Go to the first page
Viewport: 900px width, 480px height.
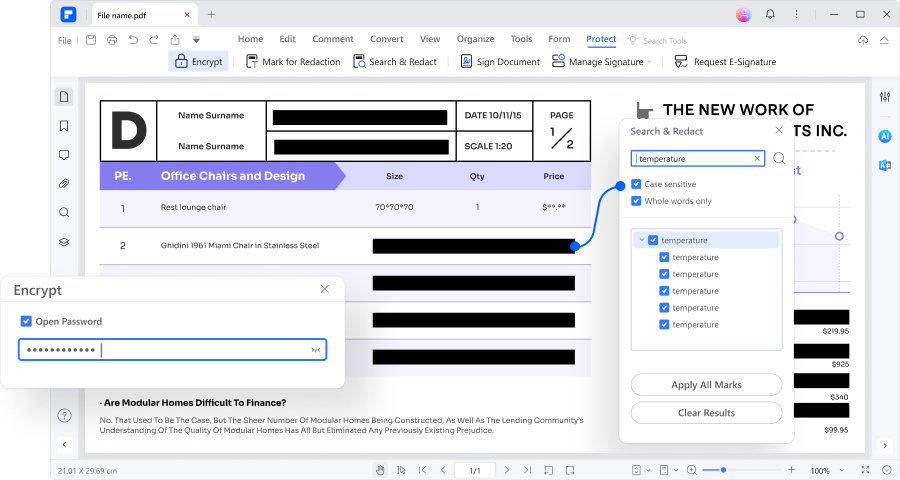pos(422,470)
